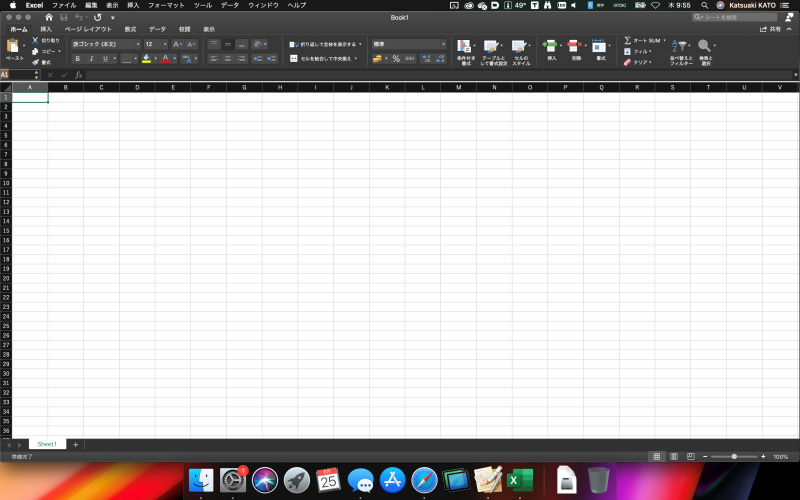Expand the formula bar
800x500 pixels.
pos(795,75)
